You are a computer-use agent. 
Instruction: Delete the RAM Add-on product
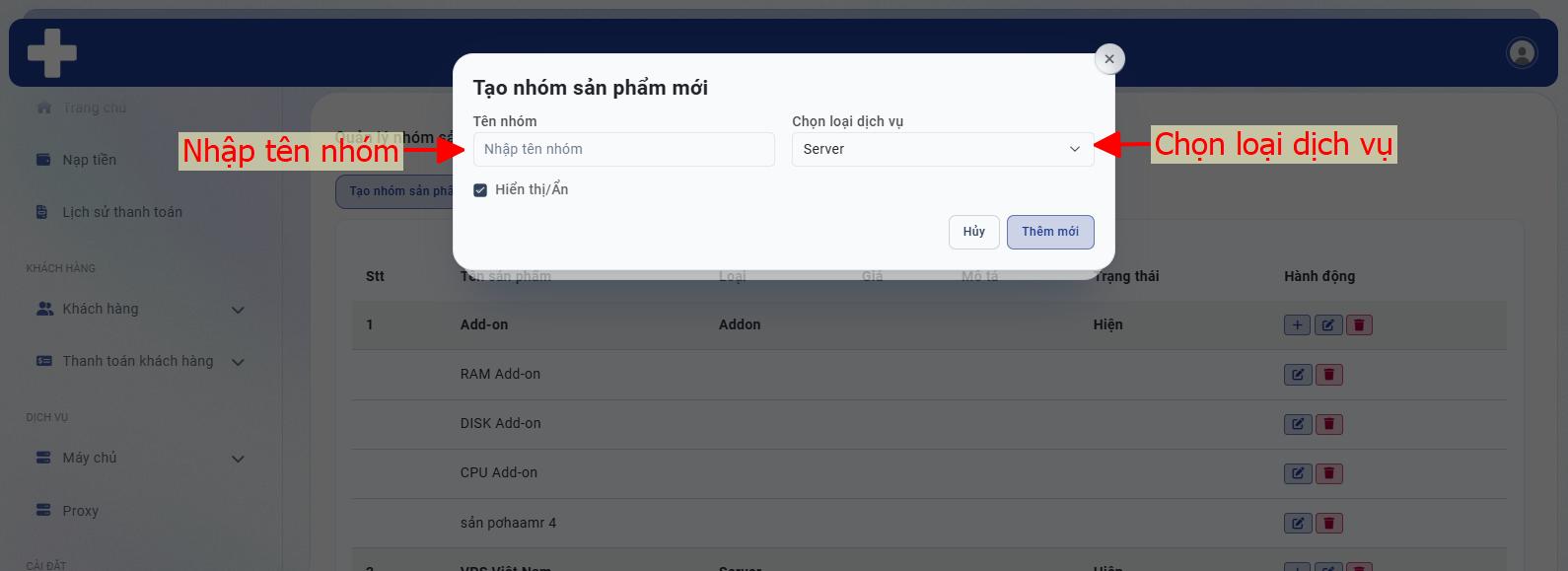click(1328, 375)
